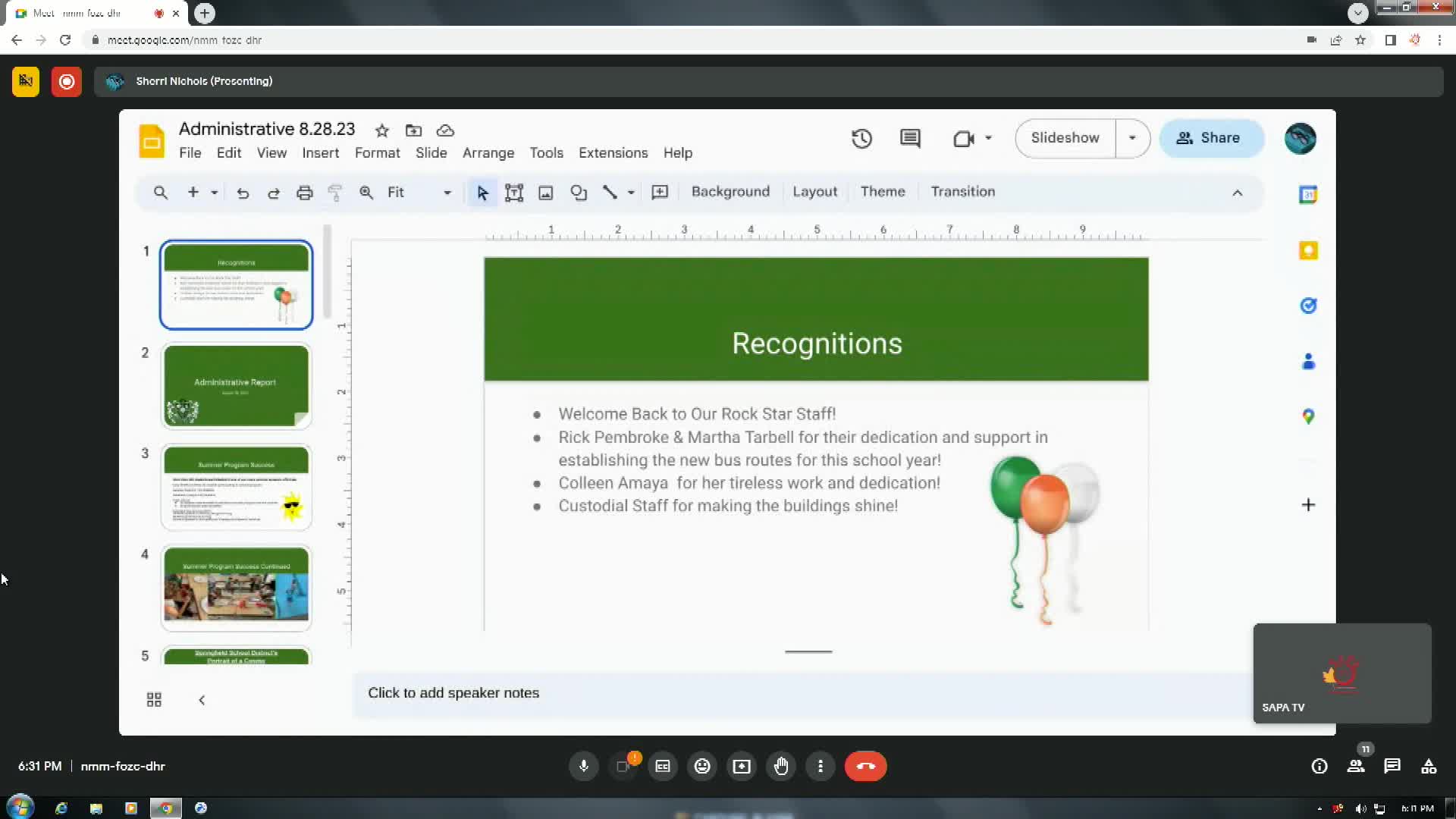The image size is (1456, 819).
Task: Open Google Keep side panel icon
Action: pyautogui.click(x=1308, y=250)
